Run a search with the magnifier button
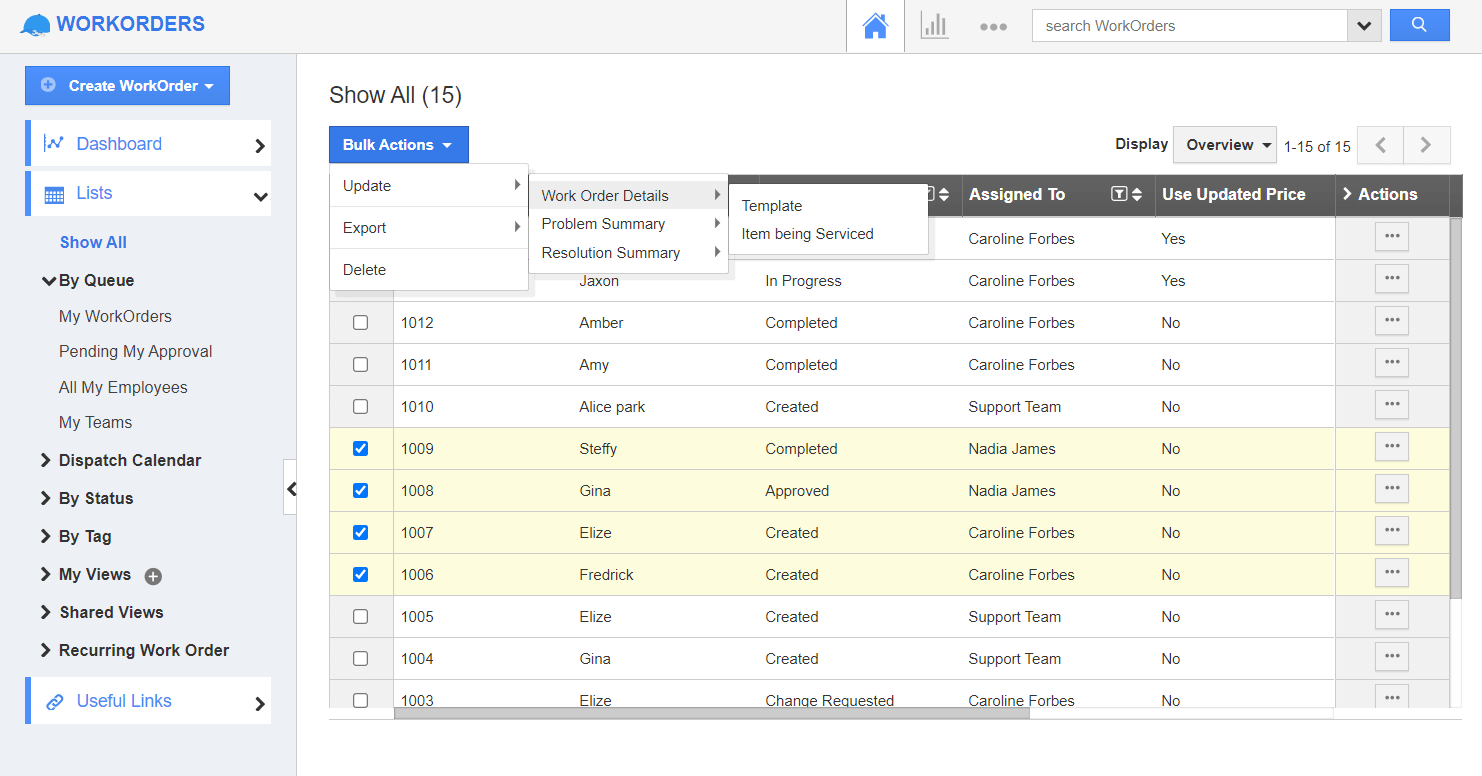 (x=1419, y=24)
